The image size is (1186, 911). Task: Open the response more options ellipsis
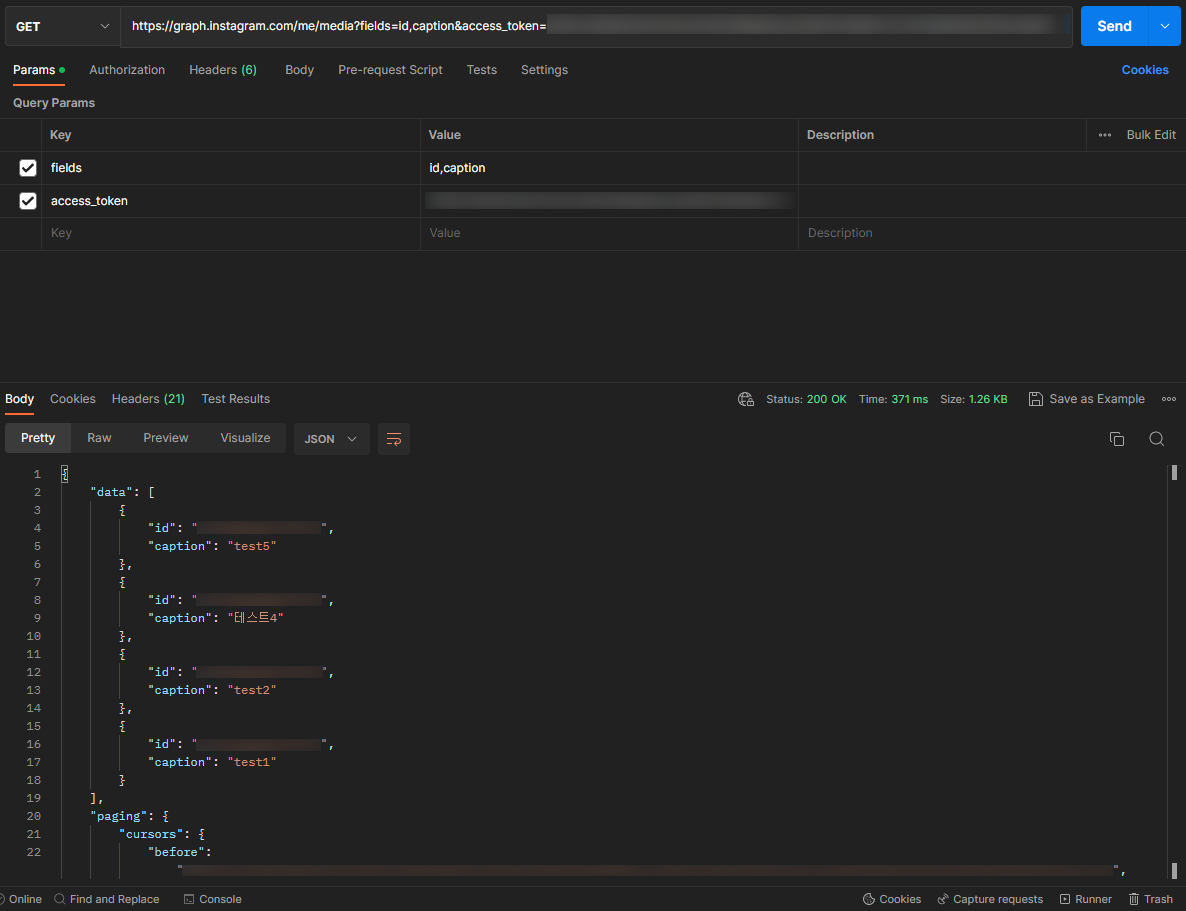(1169, 399)
